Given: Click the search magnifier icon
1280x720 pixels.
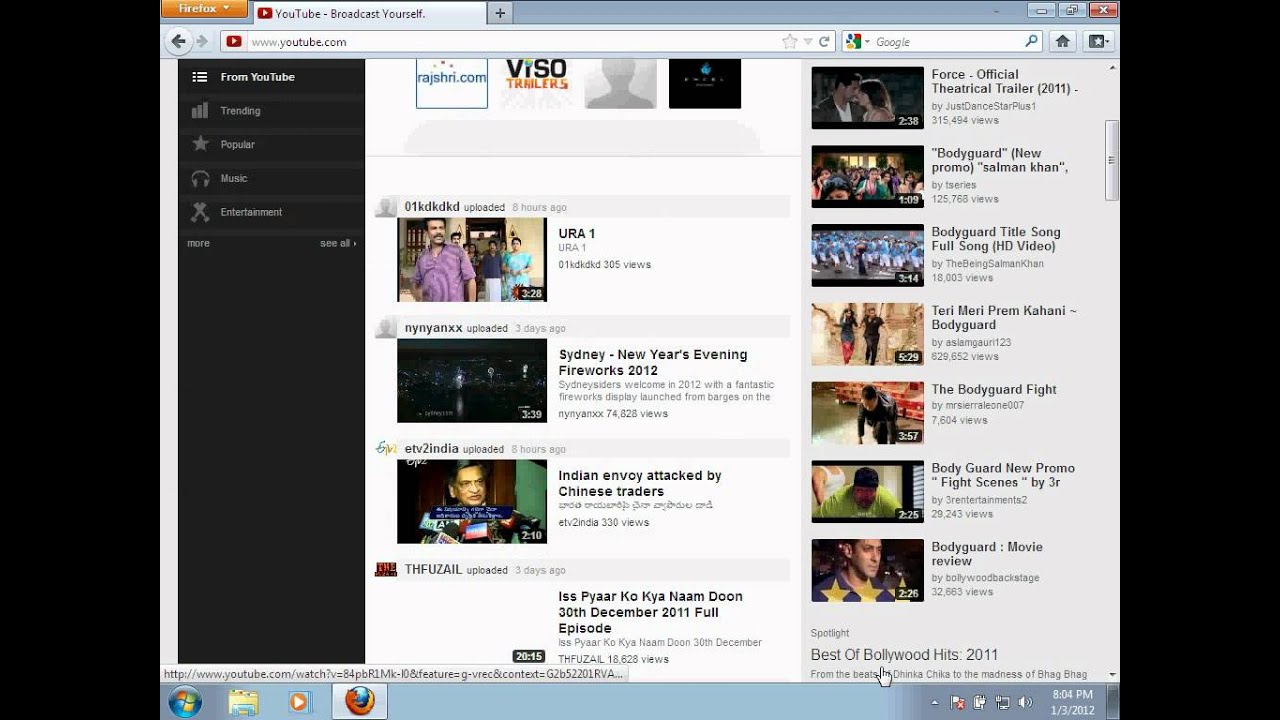Looking at the screenshot, I should (x=1032, y=41).
